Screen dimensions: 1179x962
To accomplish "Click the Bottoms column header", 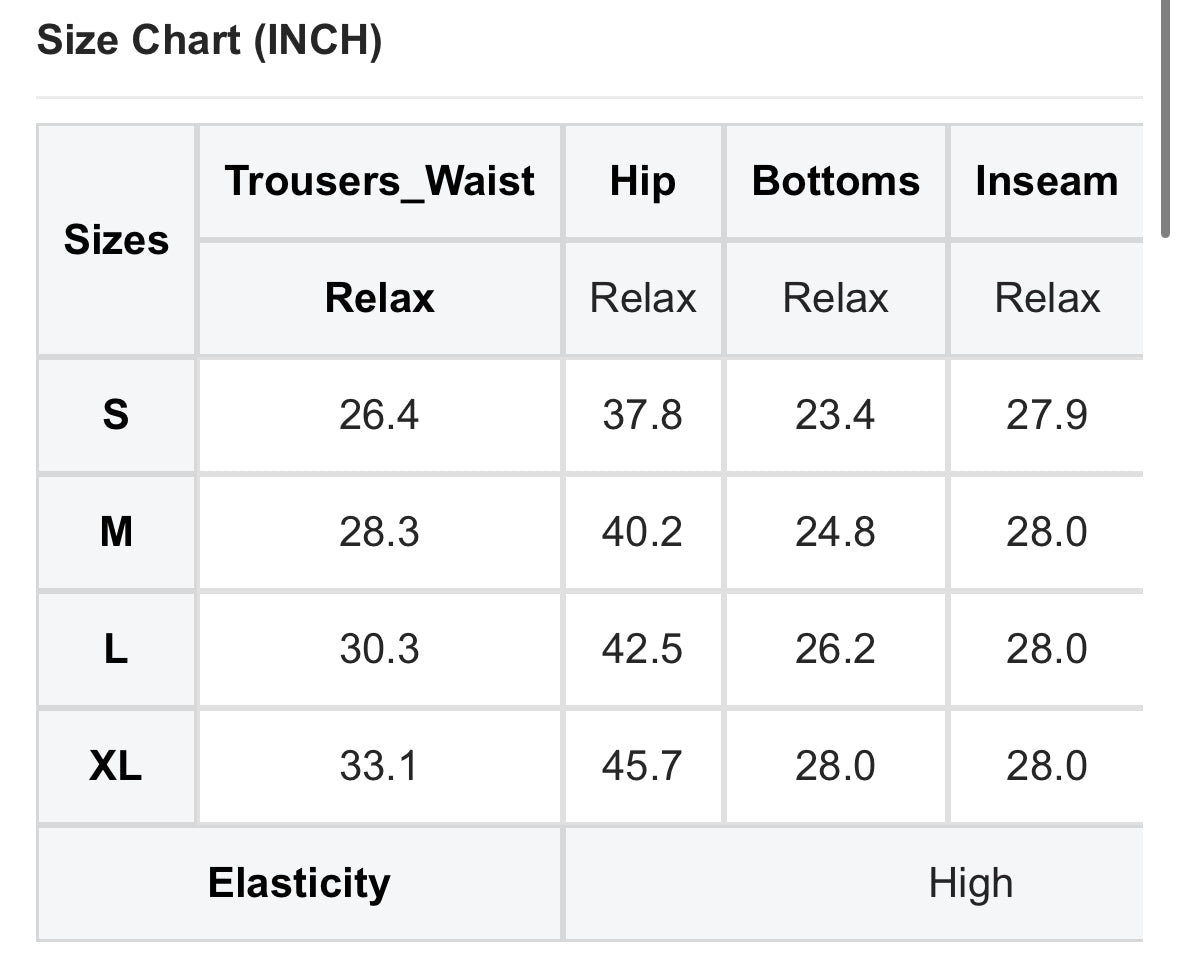I will point(836,181).
